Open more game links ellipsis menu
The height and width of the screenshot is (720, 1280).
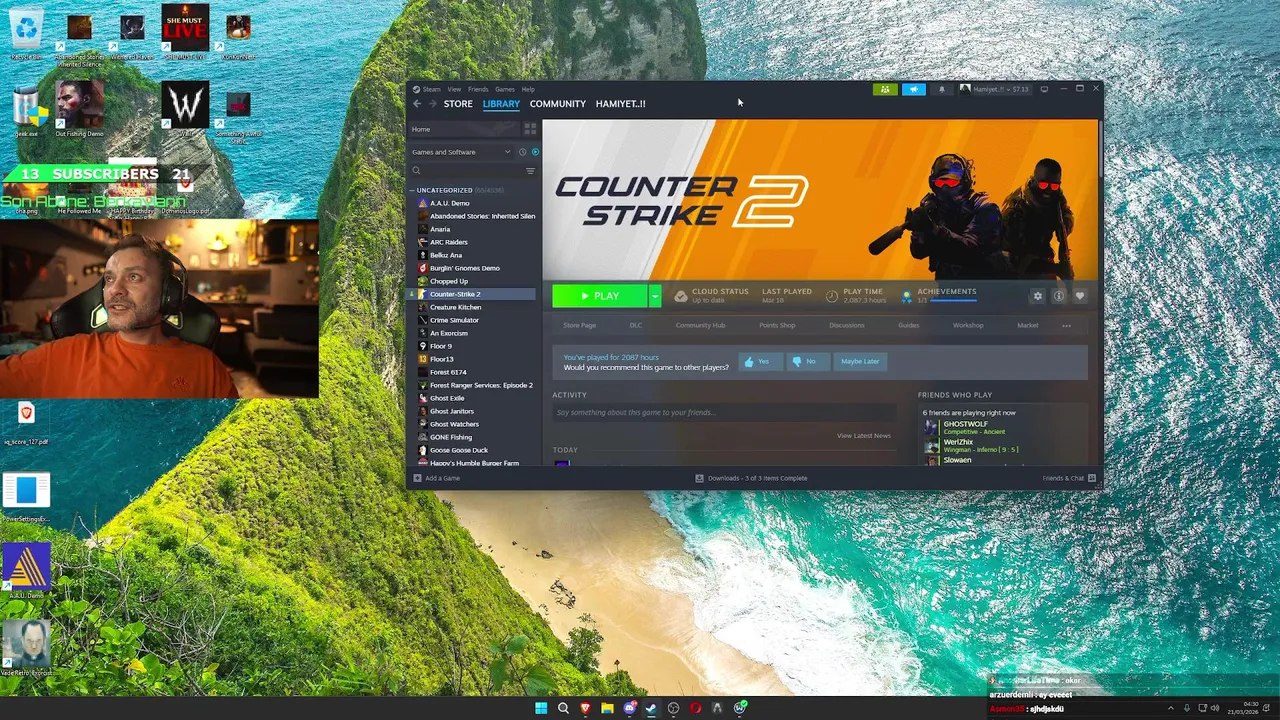[1066, 325]
